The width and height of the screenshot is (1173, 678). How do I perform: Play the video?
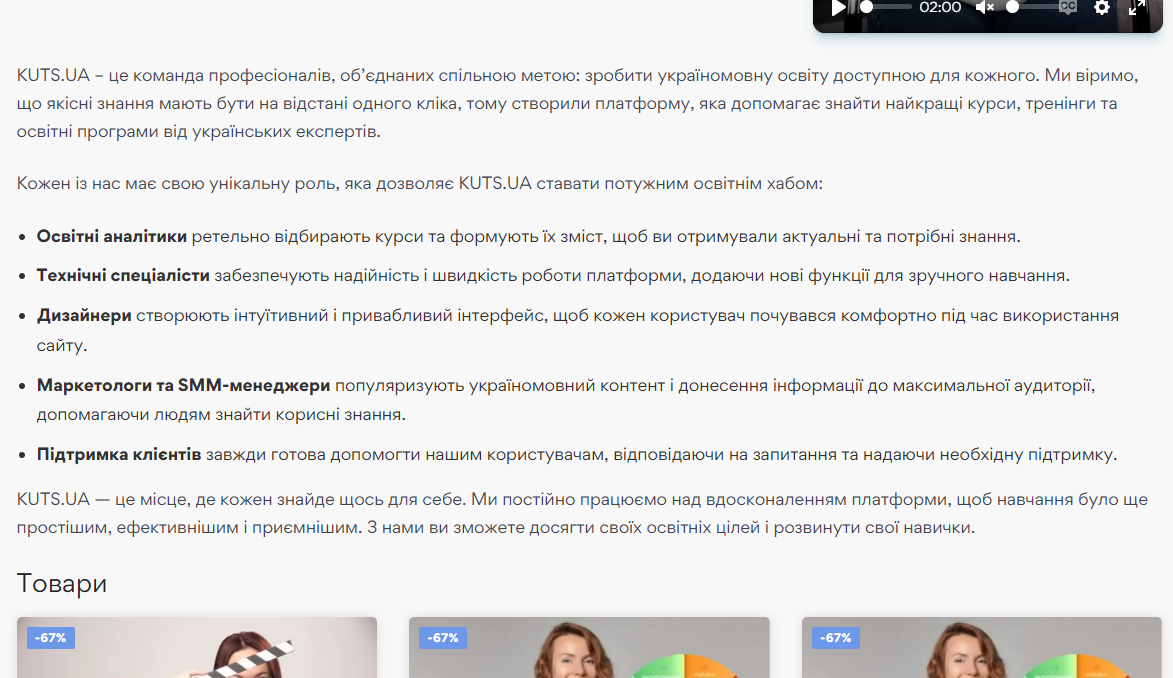838,8
